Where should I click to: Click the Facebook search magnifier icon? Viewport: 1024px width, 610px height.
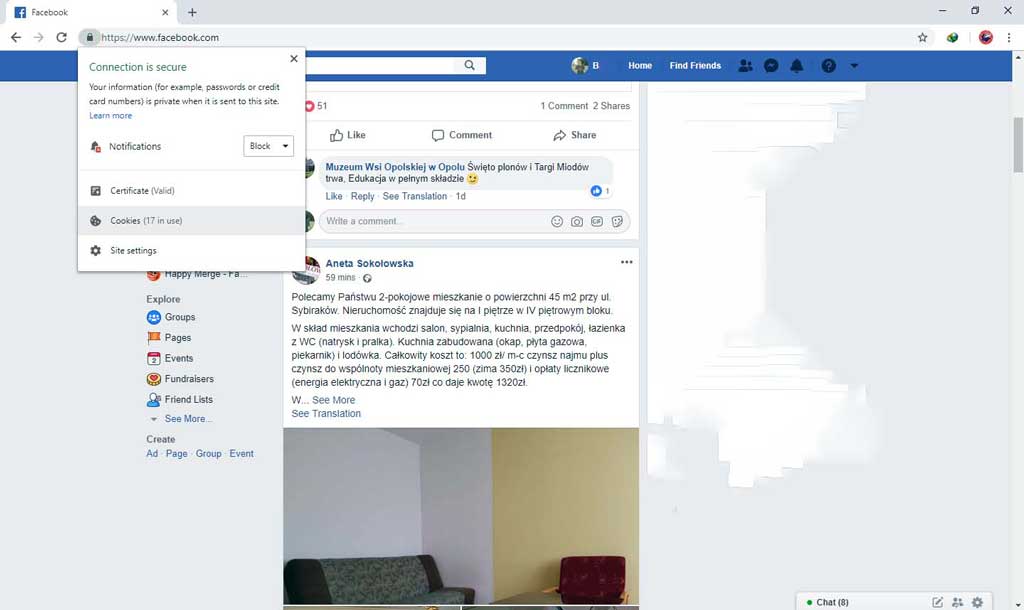coord(470,65)
